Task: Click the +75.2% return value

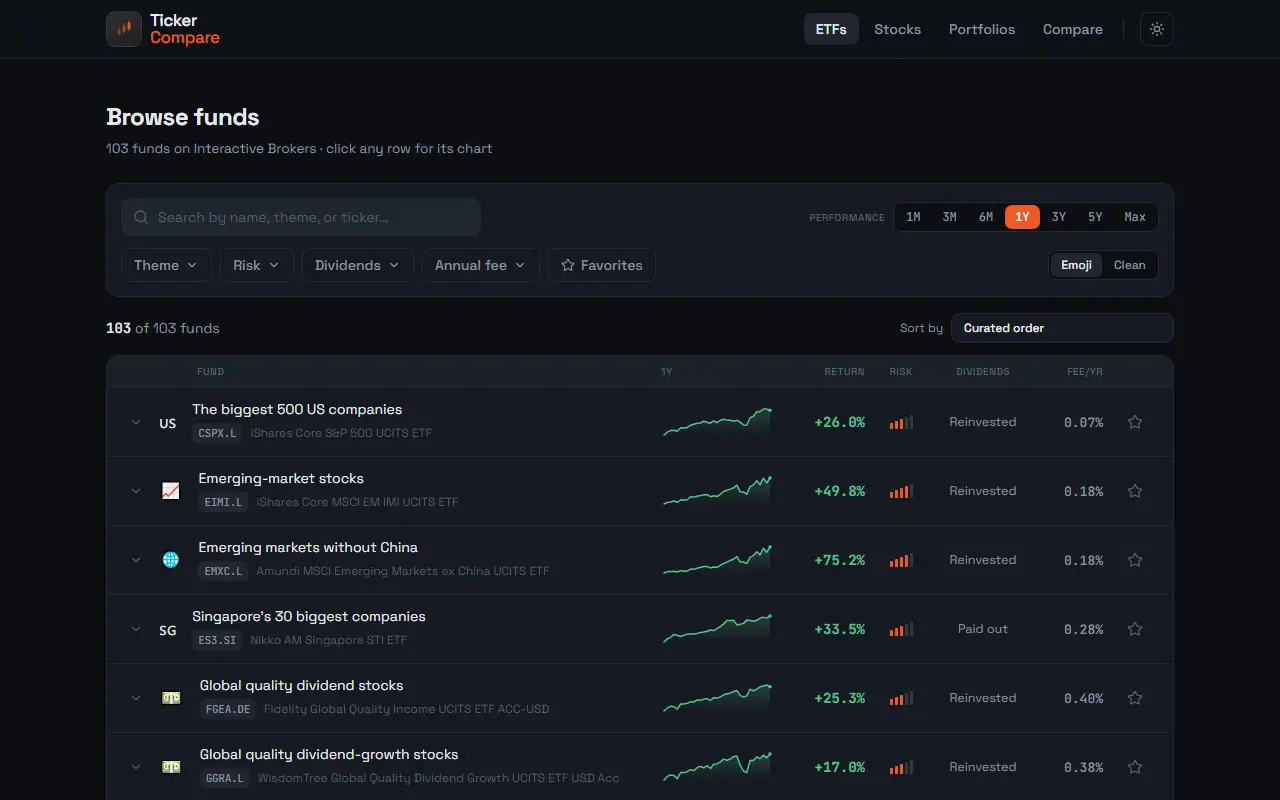Action: tap(840, 560)
